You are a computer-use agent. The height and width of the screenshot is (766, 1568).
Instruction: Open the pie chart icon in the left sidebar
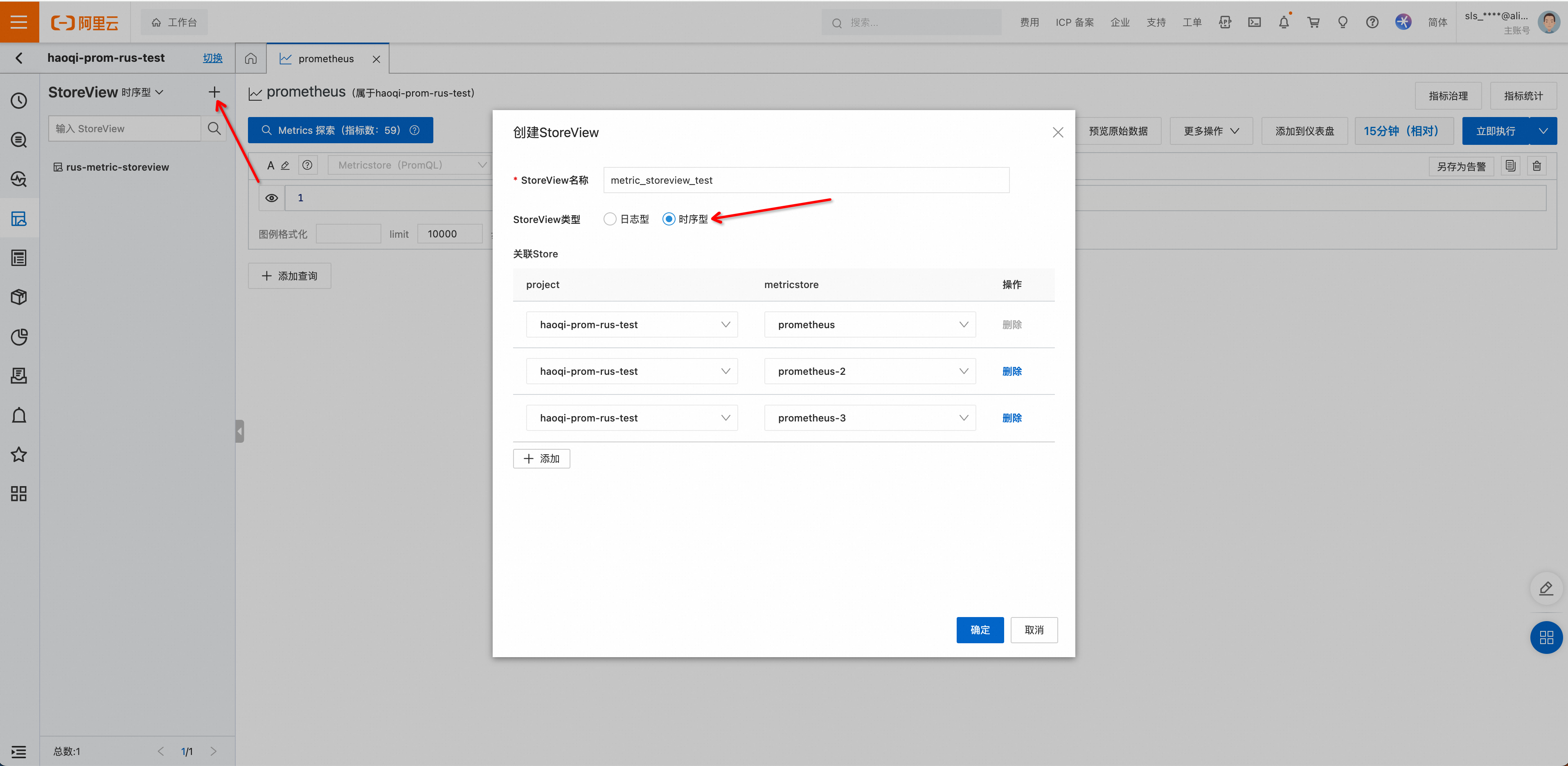[19, 337]
